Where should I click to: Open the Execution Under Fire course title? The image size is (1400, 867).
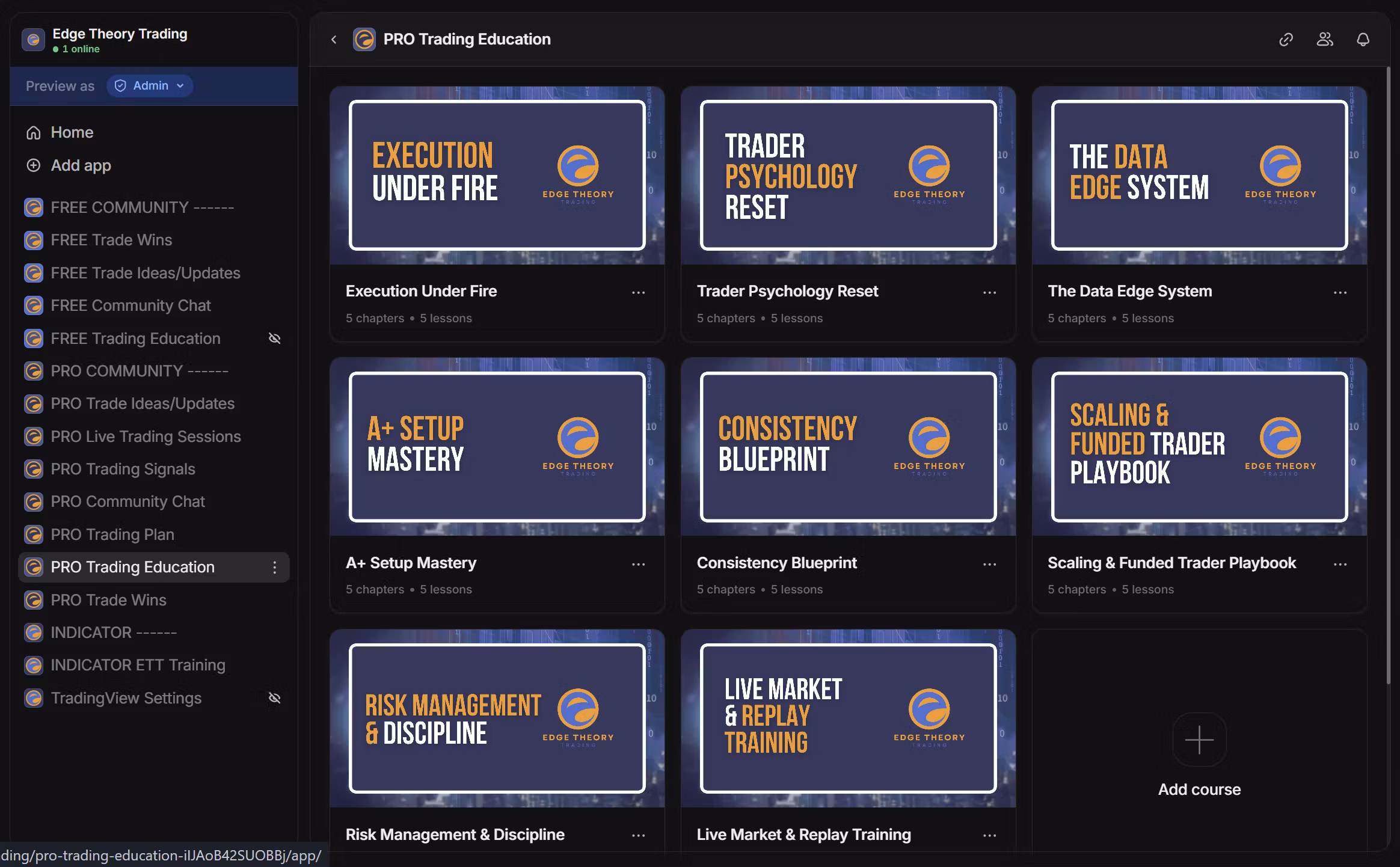pyautogui.click(x=421, y=291)
